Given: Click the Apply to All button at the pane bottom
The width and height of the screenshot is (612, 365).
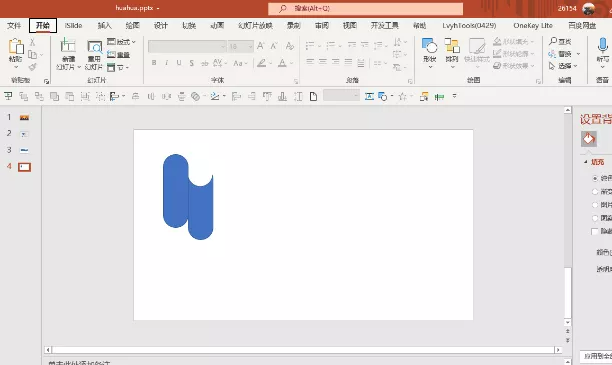Looking at the screenshot, I should coord(596,356).
